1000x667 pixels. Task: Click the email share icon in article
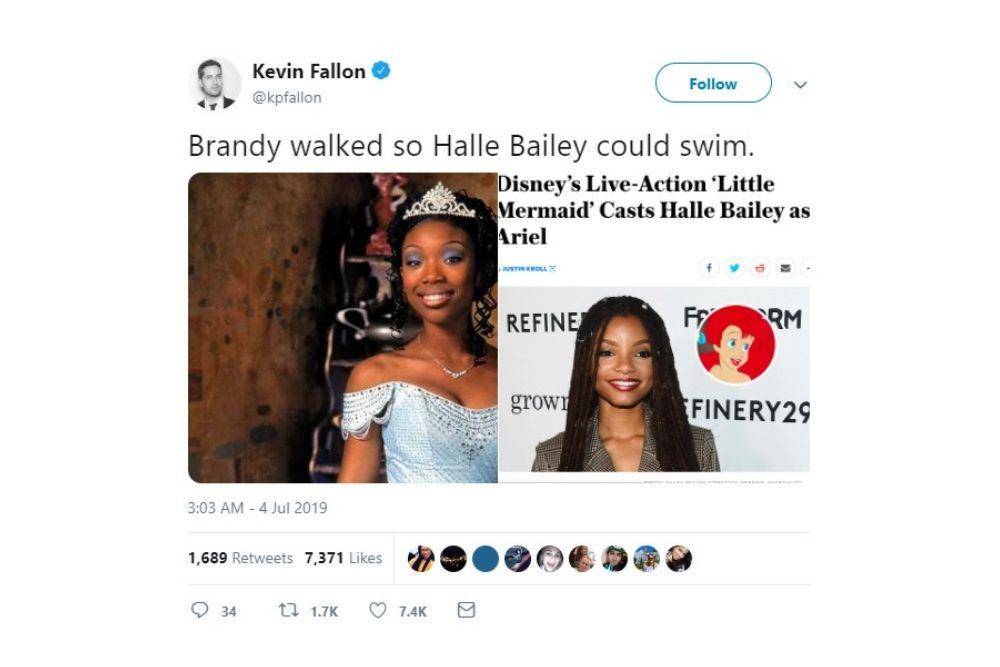785,268
